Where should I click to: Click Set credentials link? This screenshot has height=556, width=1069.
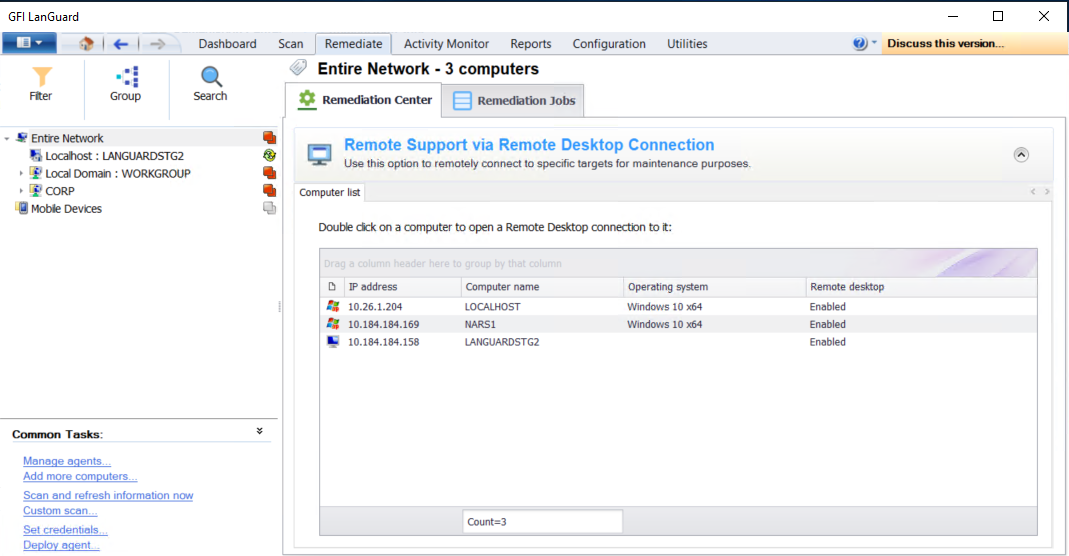click(65, 529)
